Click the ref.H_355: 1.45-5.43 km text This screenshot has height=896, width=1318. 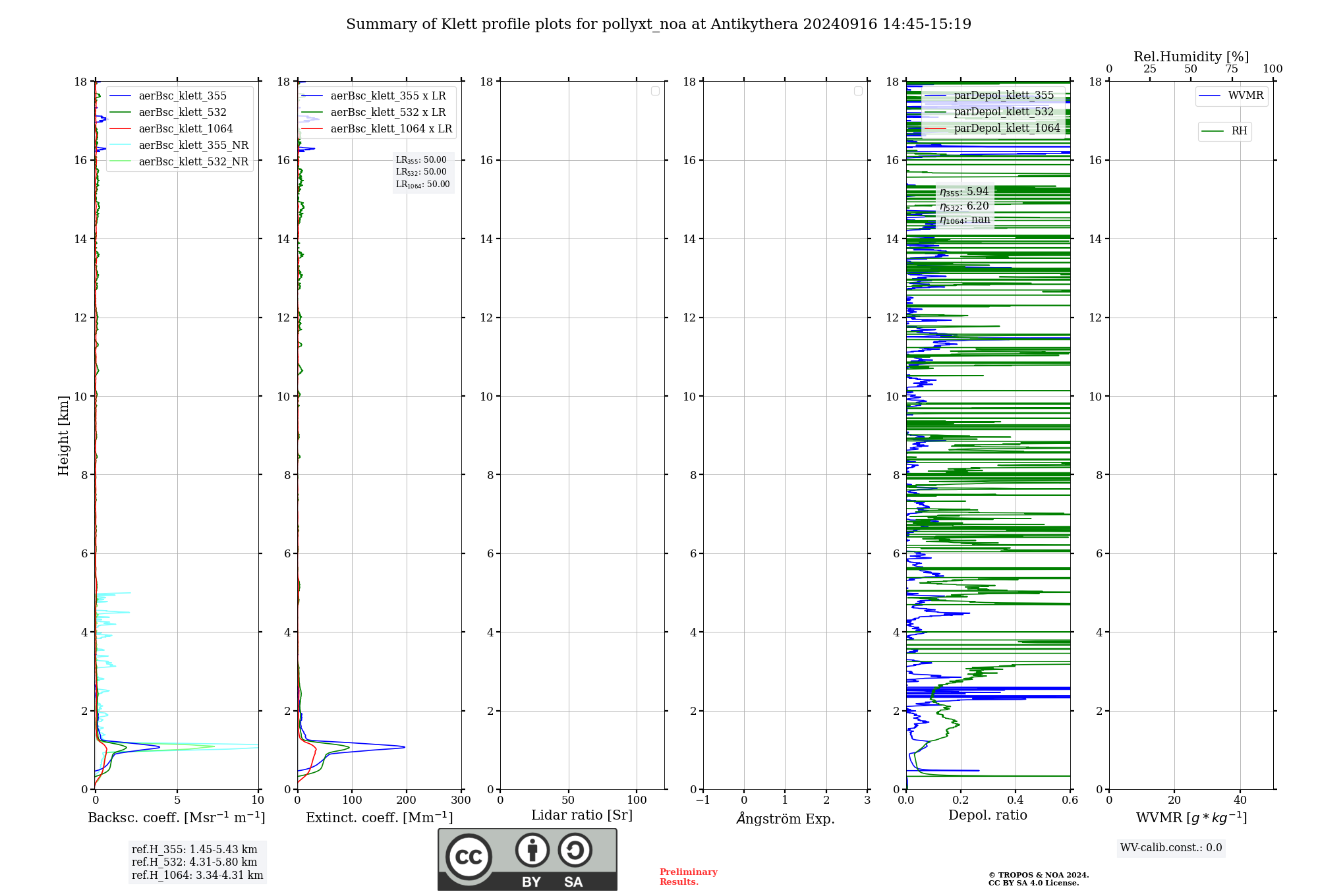point(194,850)
